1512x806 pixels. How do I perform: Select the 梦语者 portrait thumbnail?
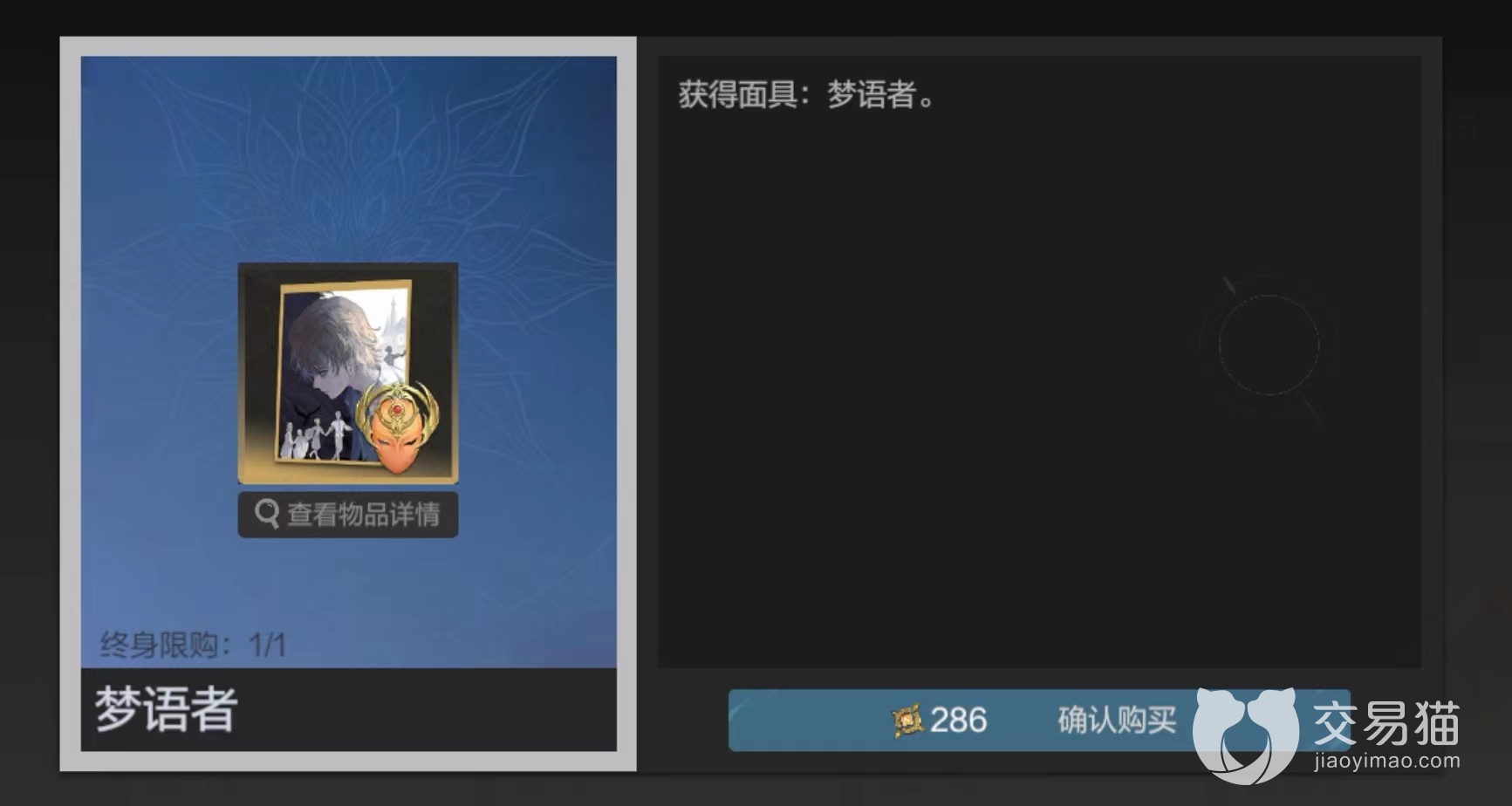click(347, 373)
